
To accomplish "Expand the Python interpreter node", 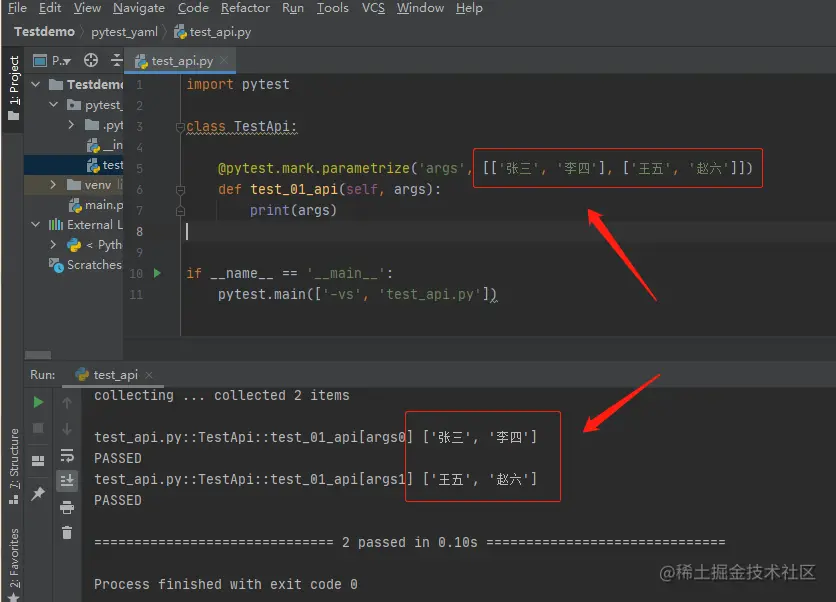I will tap(53, 245).
